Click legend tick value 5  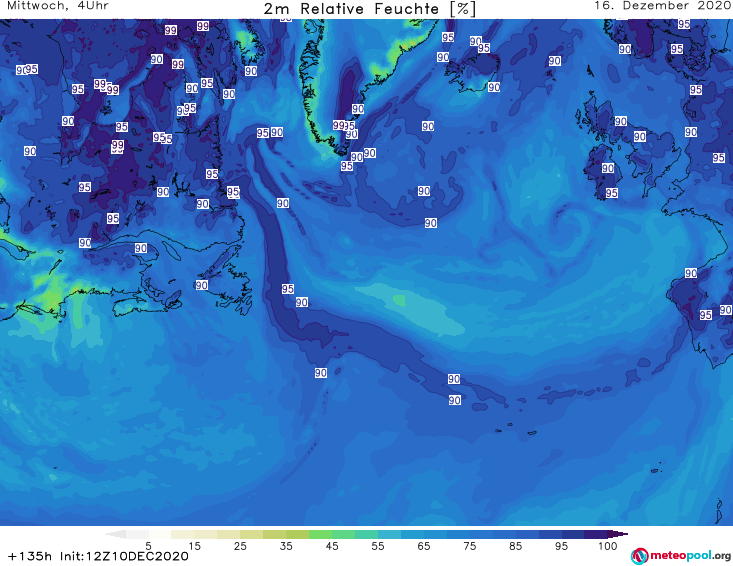(148, 546)
